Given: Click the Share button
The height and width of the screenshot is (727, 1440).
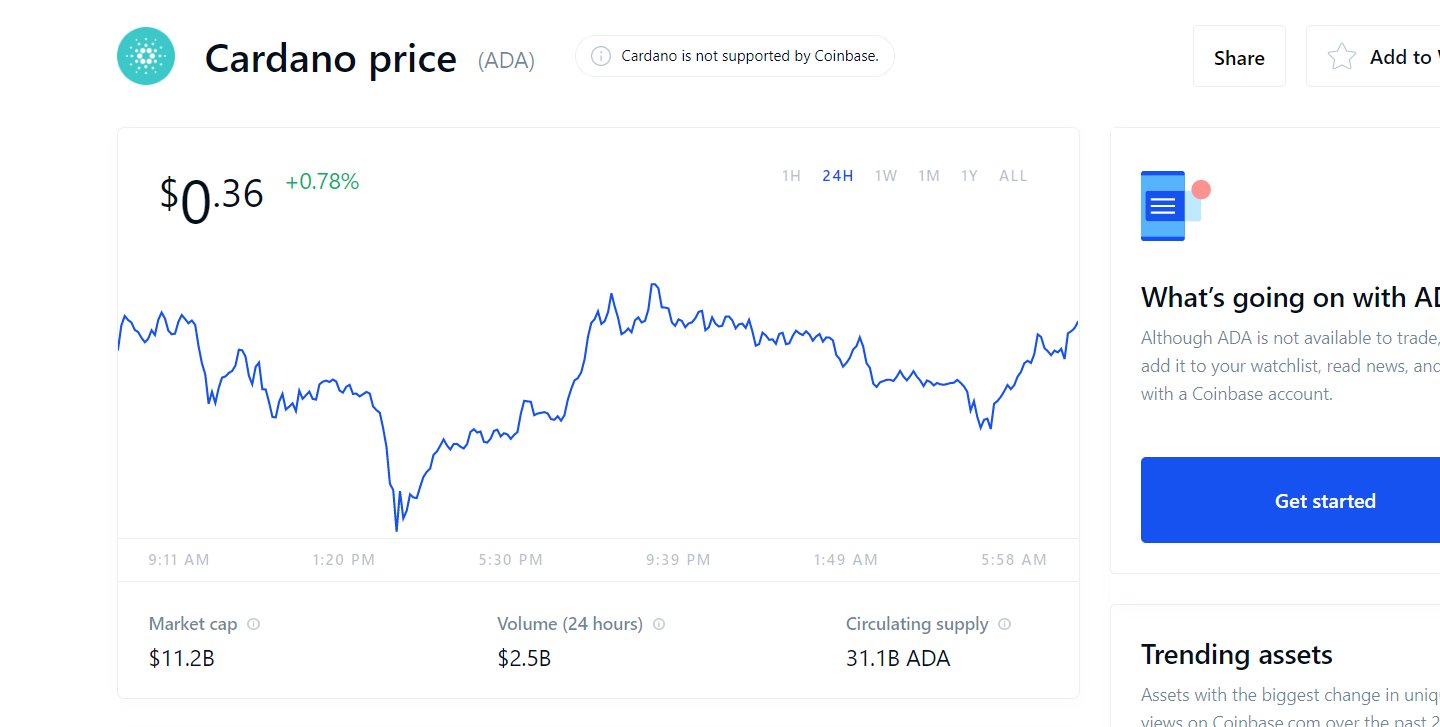Looking at the screenshot, I should click(x=1239, y=57).
